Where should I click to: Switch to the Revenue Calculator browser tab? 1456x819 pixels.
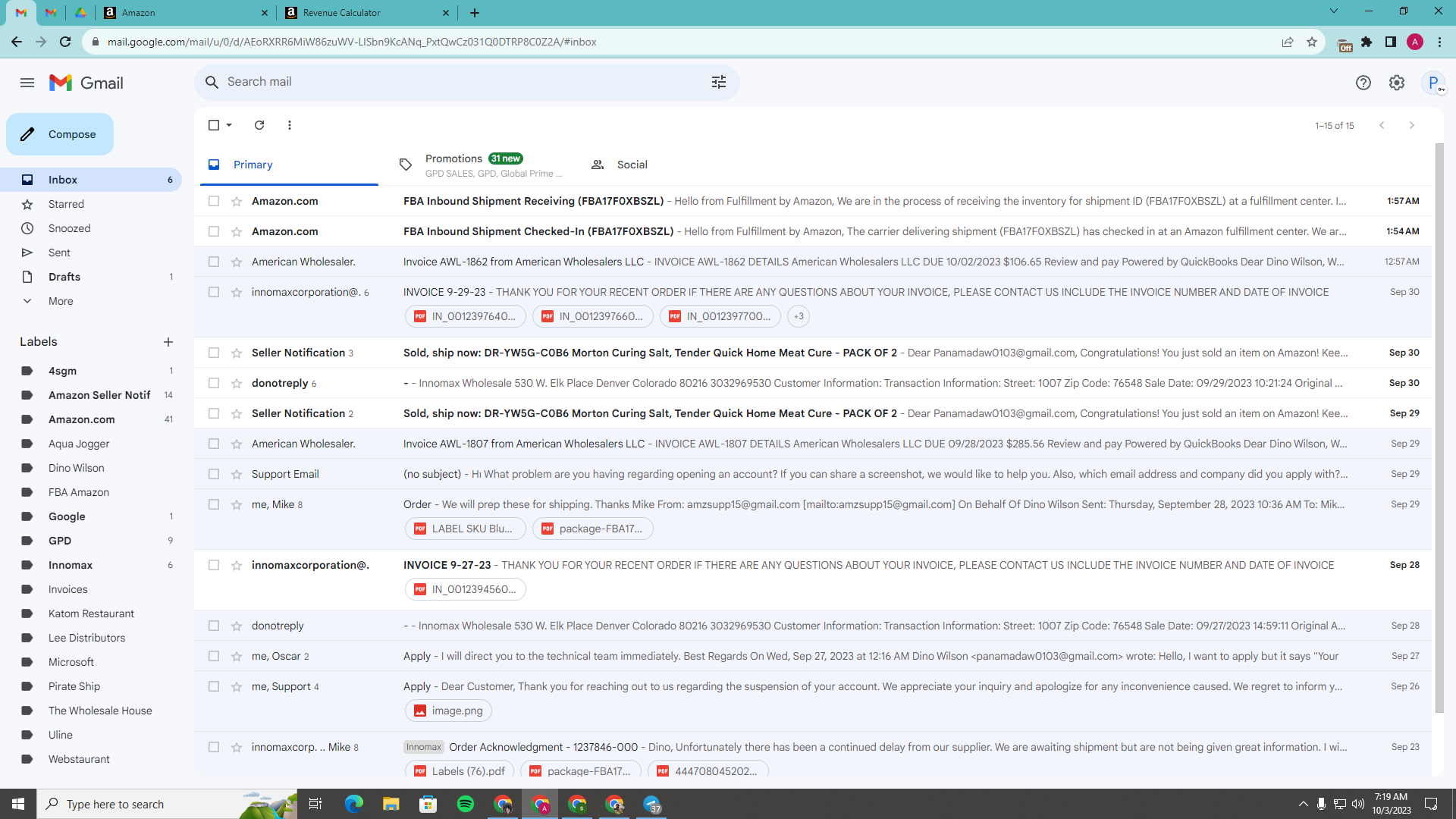coord(368,13)
